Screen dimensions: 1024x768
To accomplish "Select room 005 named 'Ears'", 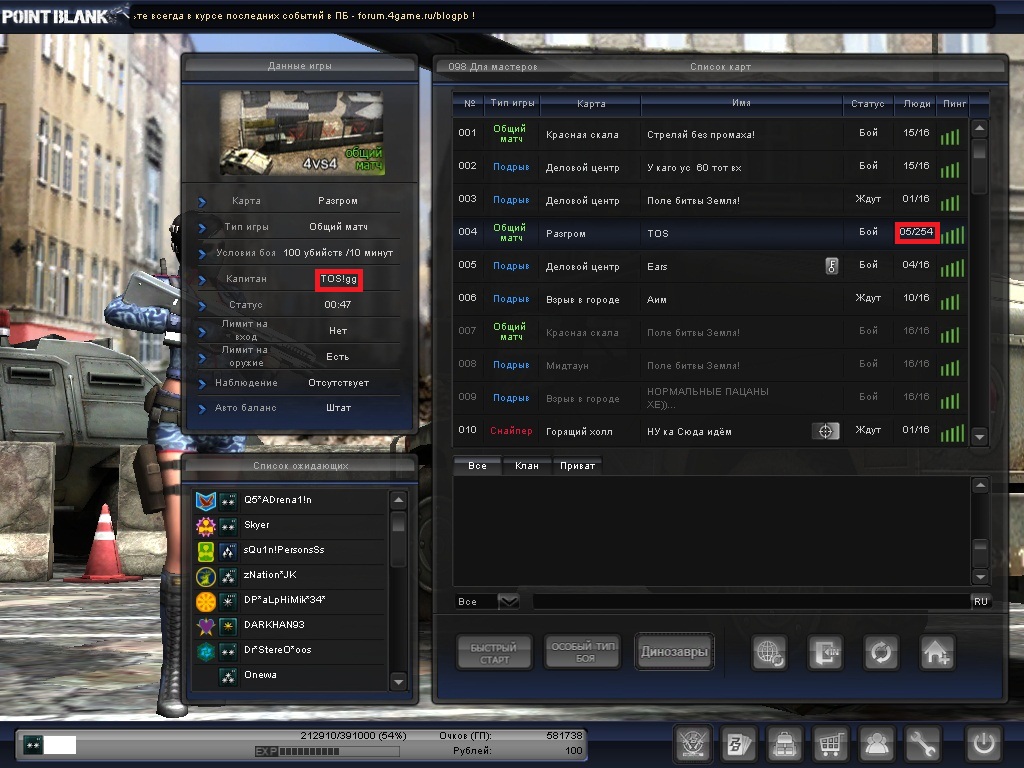I will pyautogui.click(x=709, y=266).
